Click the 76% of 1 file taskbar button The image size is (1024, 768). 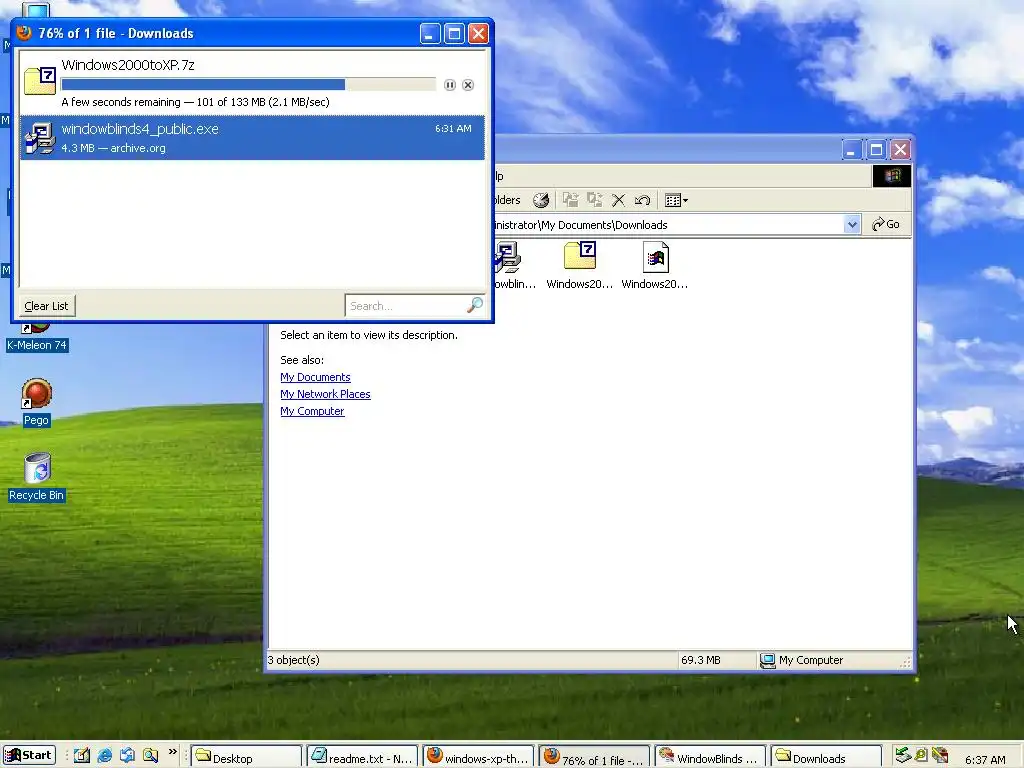point(594,756)
